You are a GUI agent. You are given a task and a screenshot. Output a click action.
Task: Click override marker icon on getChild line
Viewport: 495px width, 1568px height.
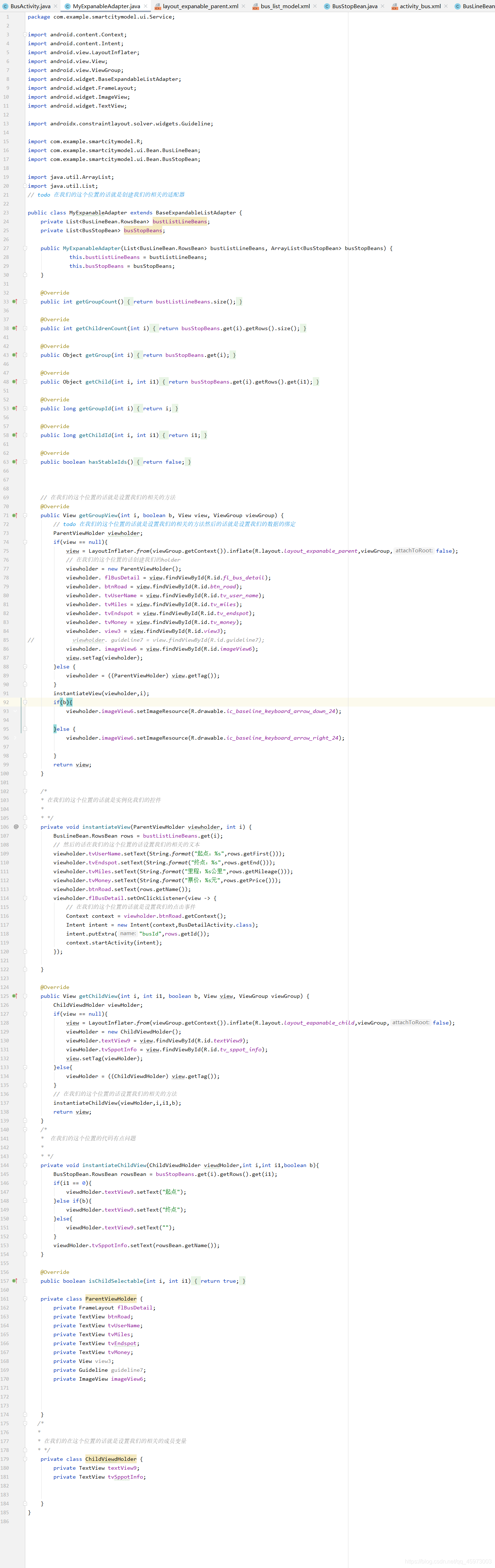[x=15, y=382]
